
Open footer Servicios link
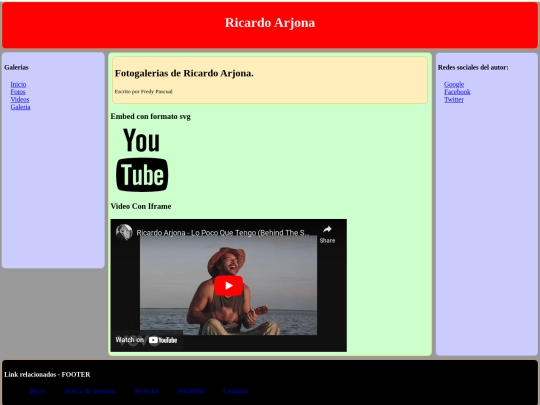(147, 391)
